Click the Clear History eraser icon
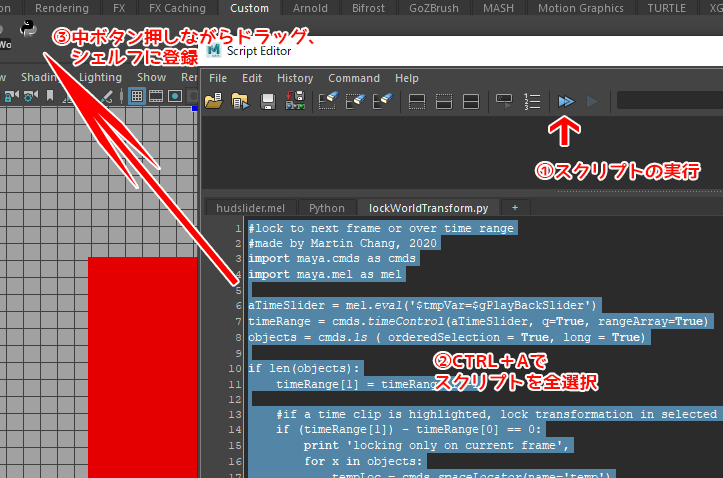 point(328,101)
